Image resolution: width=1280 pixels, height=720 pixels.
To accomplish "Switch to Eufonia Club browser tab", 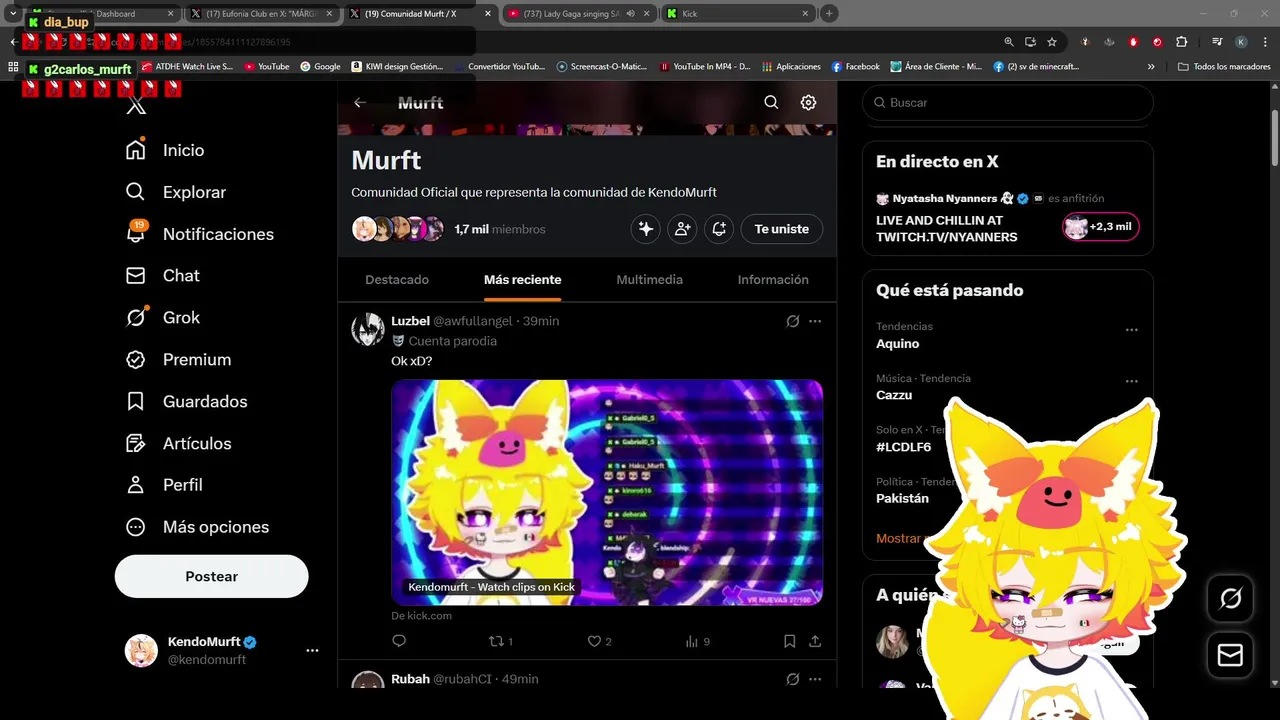I will click(x=261, y=14).
